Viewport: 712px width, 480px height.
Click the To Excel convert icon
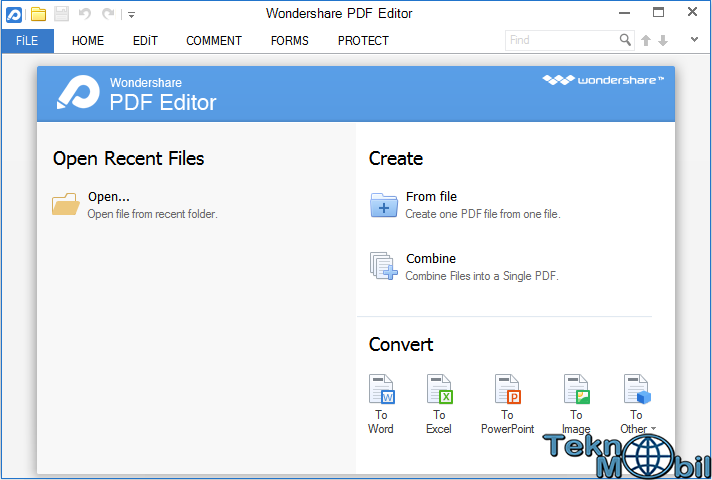pyautogui.click(x=440, y=389)
